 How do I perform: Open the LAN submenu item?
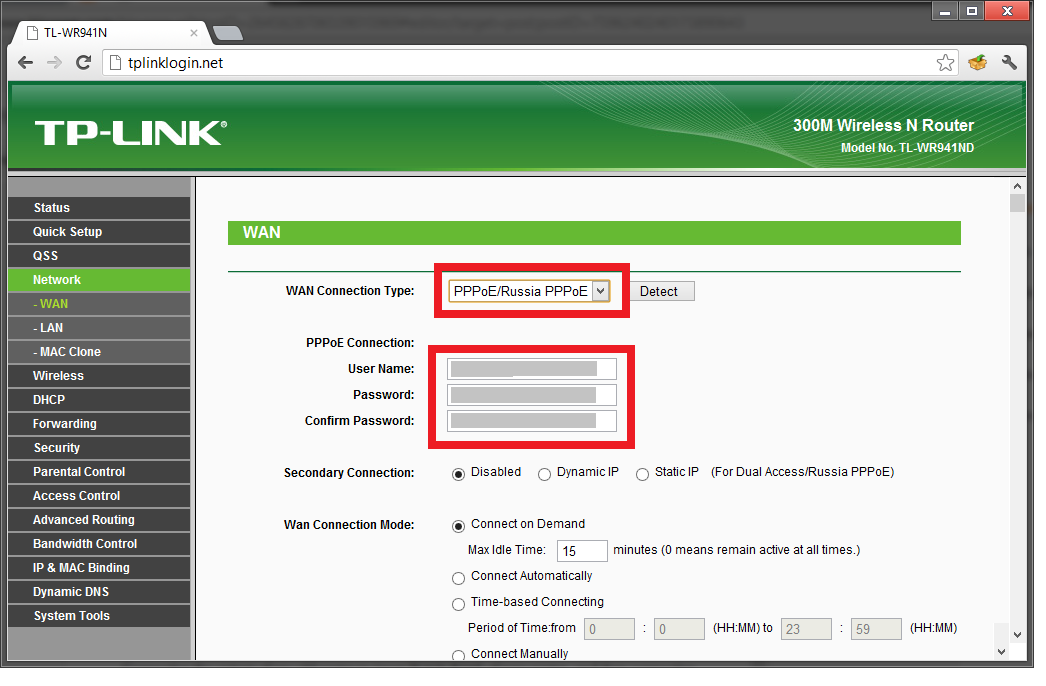(x=99, y=328)
